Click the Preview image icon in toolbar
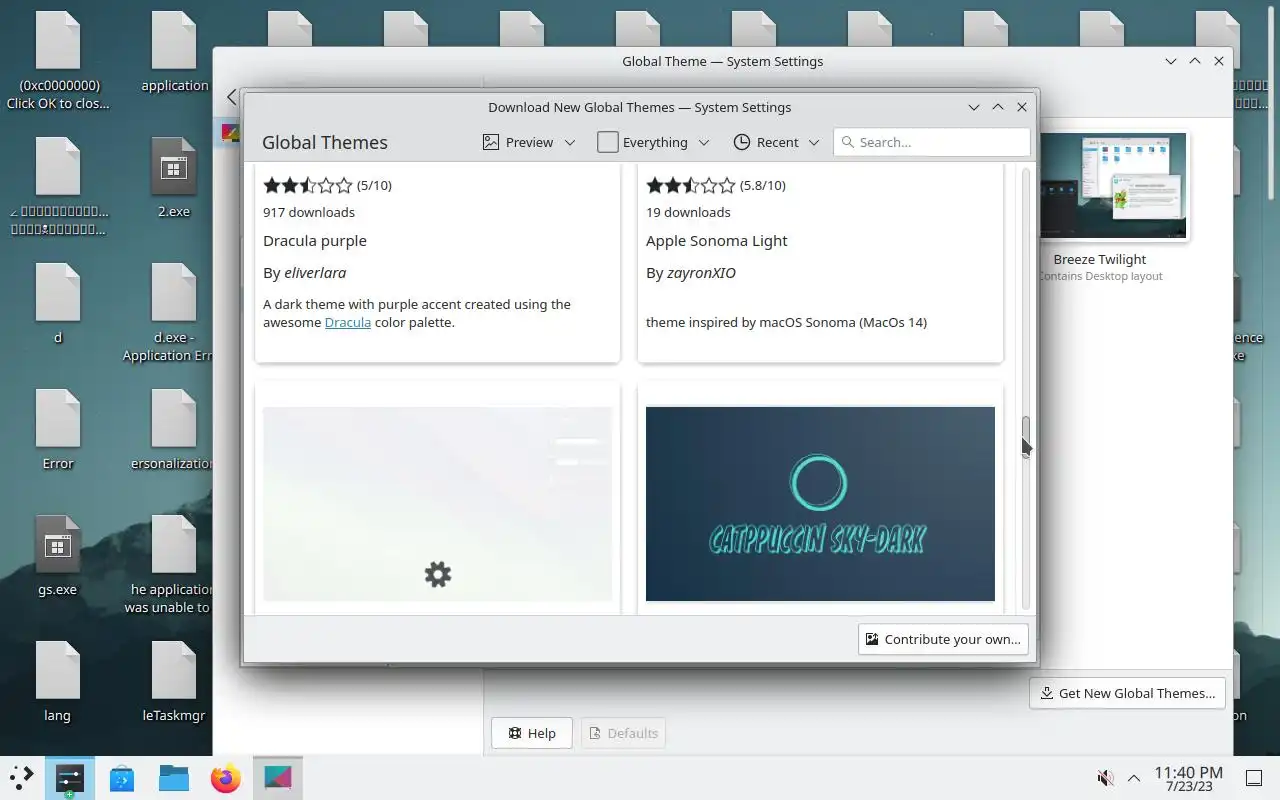Viewport: 1280px width, 800px height. [491, 142]
